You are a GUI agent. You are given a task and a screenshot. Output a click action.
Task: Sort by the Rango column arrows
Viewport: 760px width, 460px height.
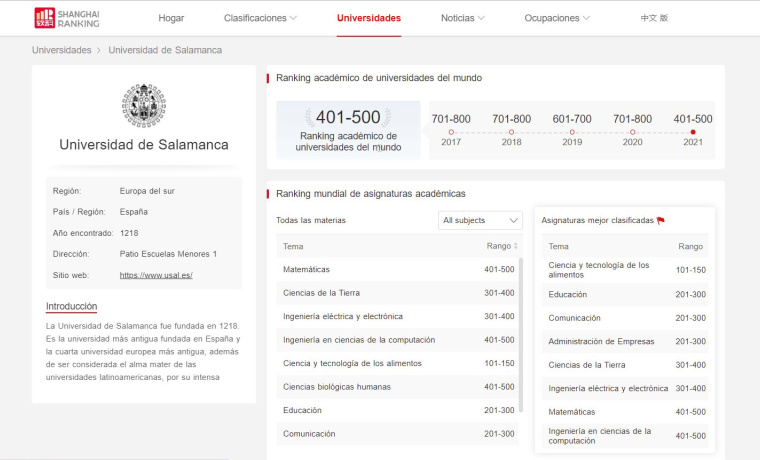click(x=516, y=246)
